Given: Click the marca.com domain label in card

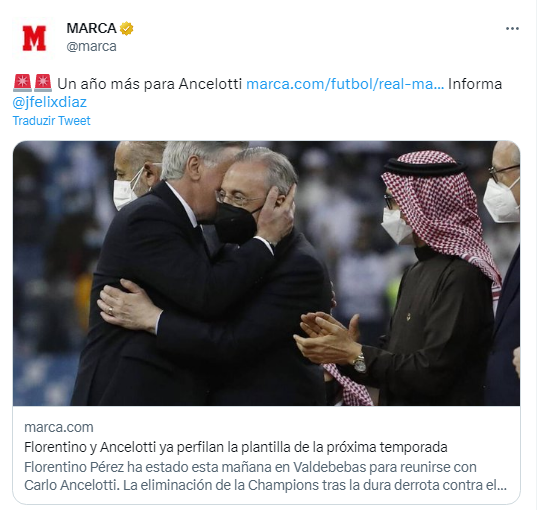Looking at the screenshot, I should pyautogui.click(x=59, y=427).
